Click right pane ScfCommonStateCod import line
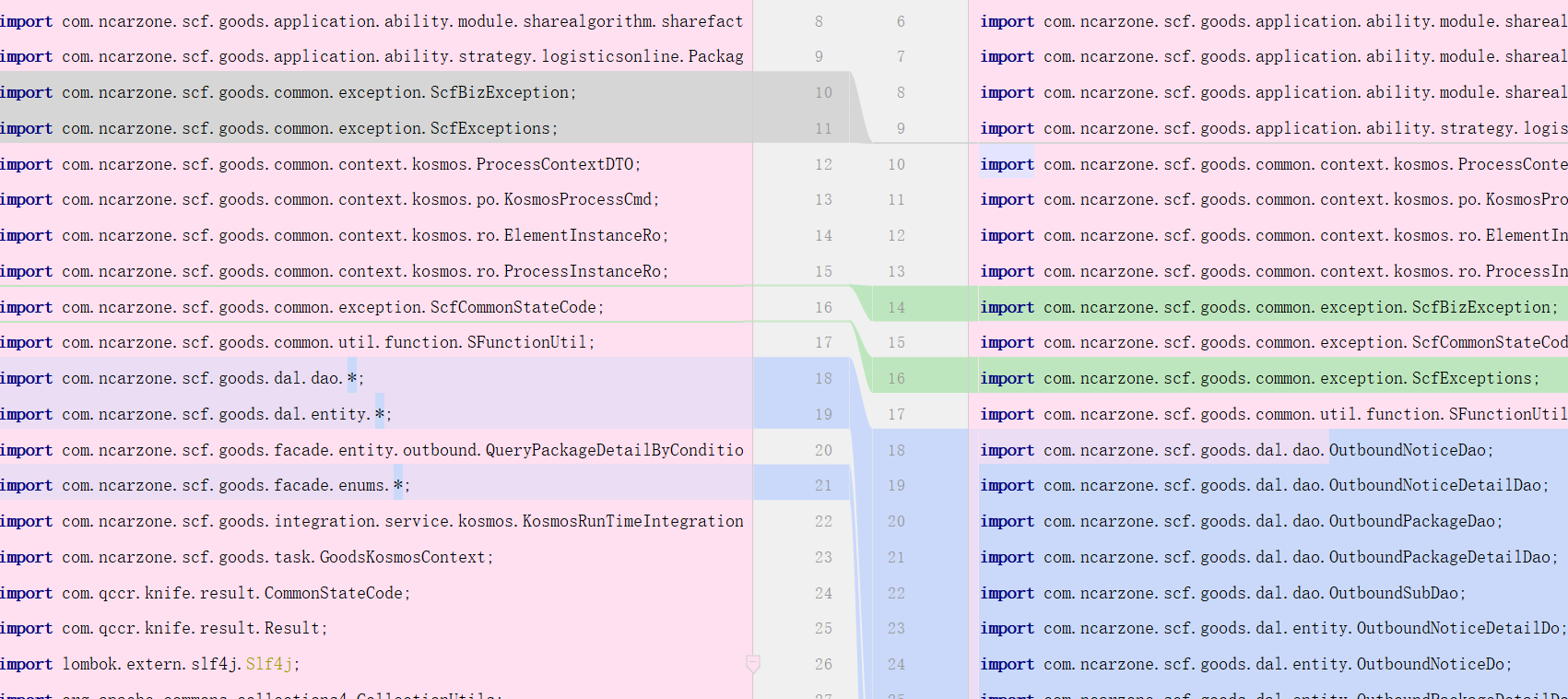The width and height of the screenshot is (1568, 699). click(1273, 342)
